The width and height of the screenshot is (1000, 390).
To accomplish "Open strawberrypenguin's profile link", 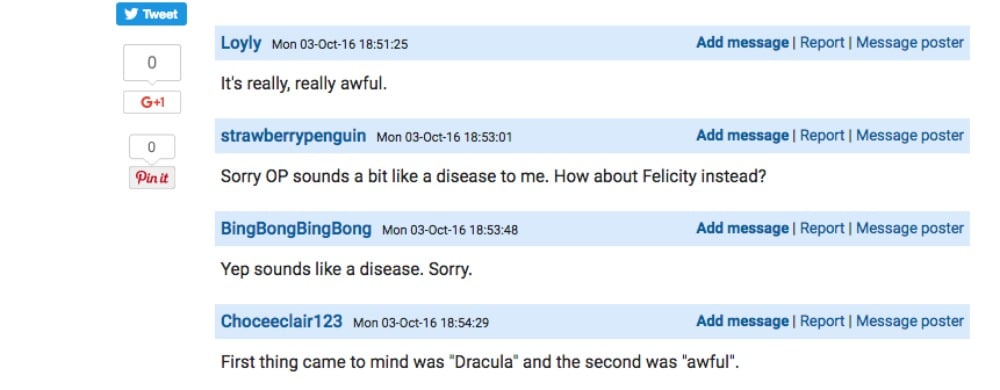I will tap(293, 136).
